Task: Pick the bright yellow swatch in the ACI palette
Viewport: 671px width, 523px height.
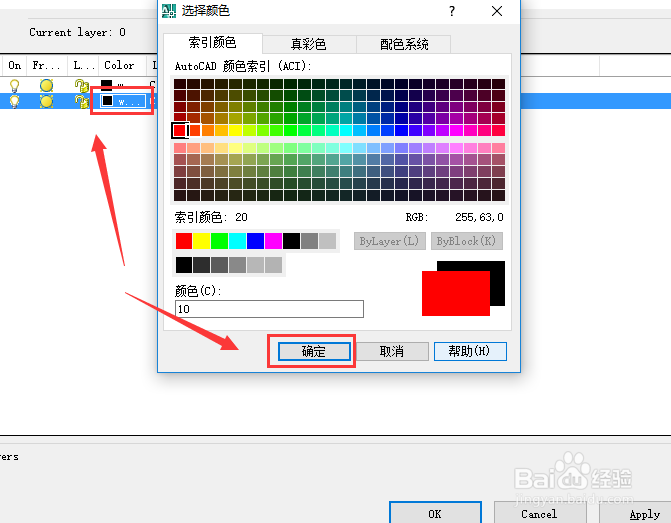Action: [235, 131]
